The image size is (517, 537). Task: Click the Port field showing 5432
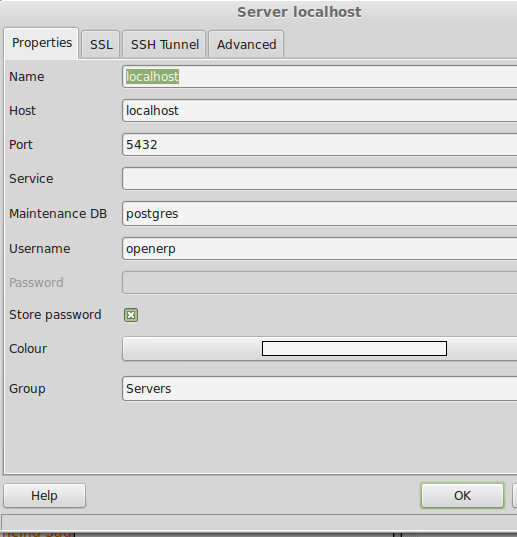tap(319, 145)
